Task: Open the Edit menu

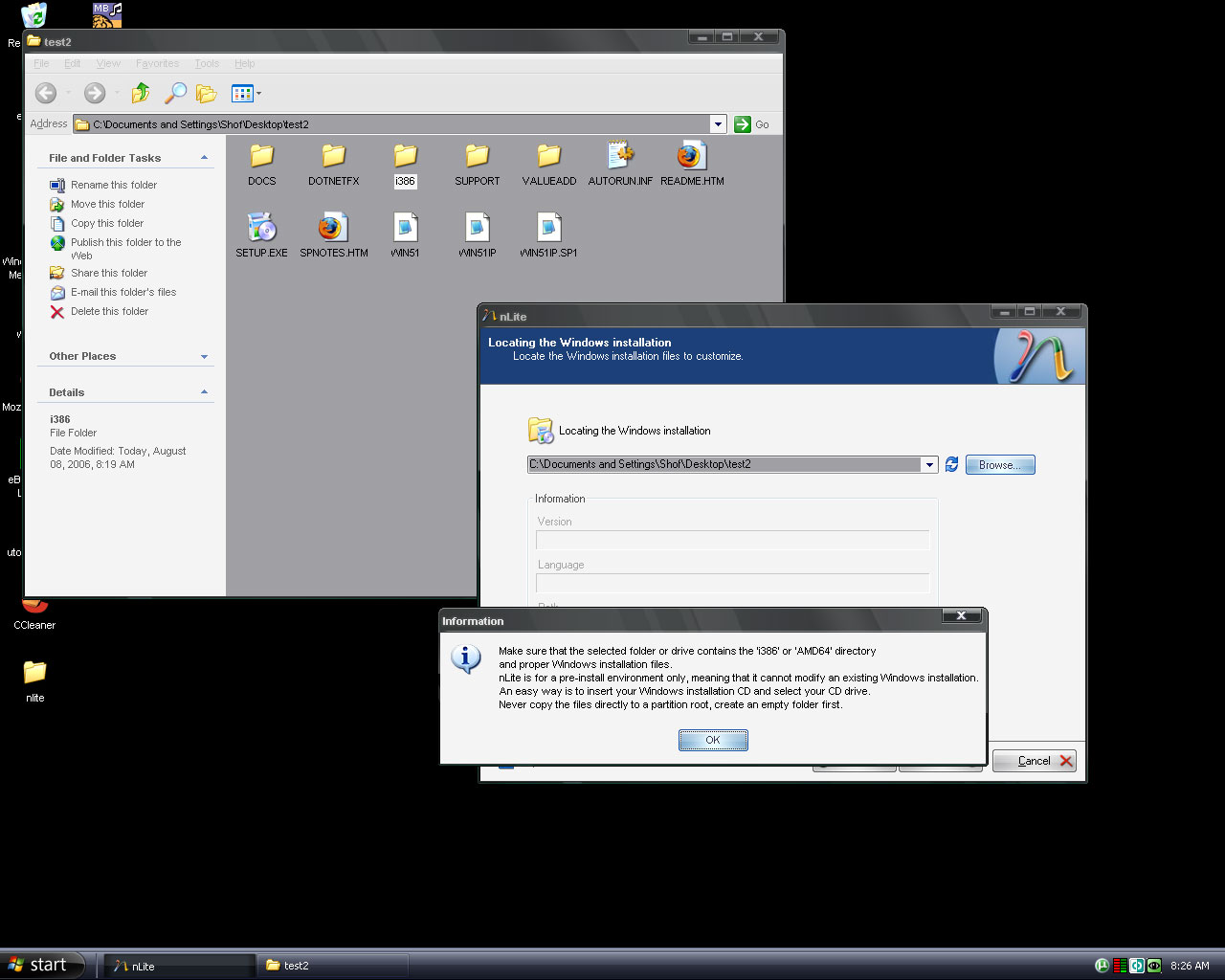Action: [72, 63]
